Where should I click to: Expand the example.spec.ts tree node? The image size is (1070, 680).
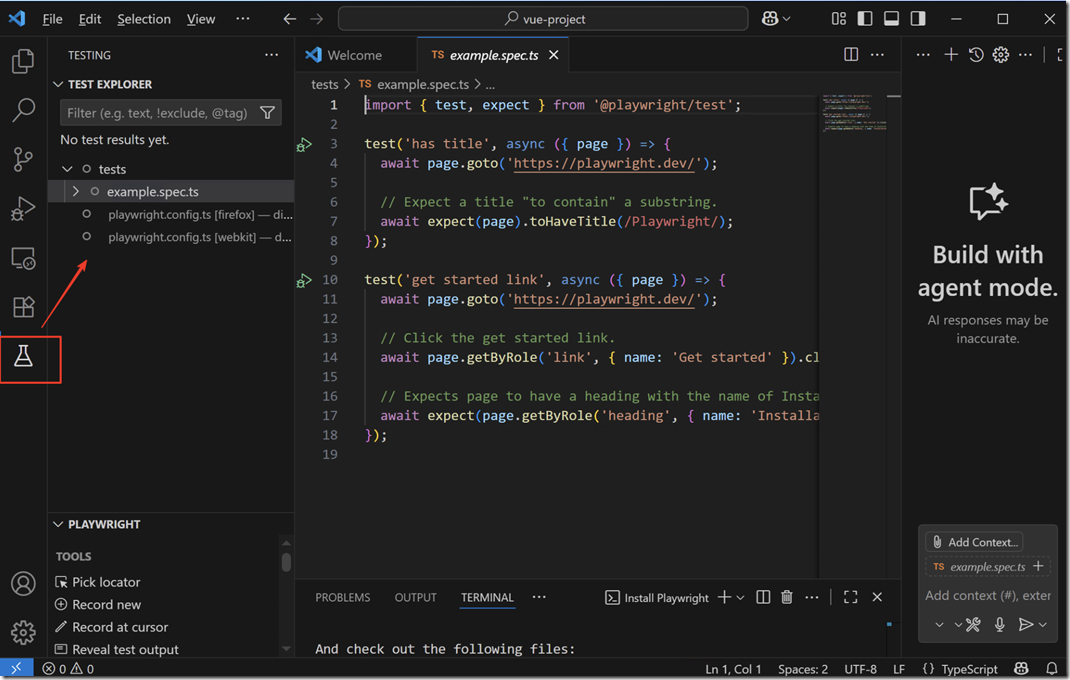coord(76,191)
